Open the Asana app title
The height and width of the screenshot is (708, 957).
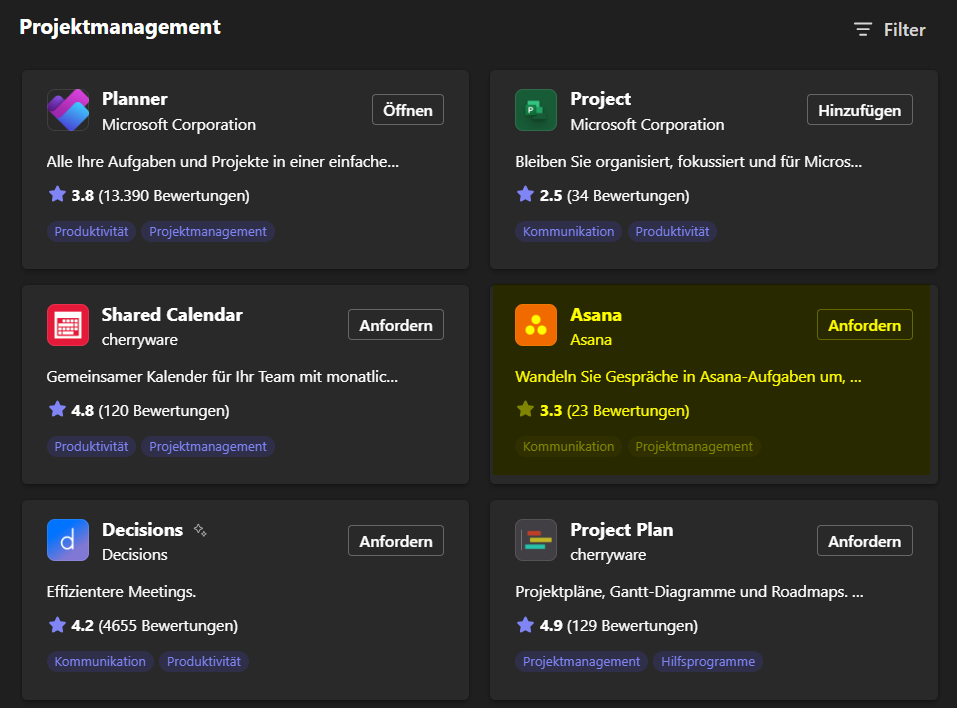tap(596, 315)
